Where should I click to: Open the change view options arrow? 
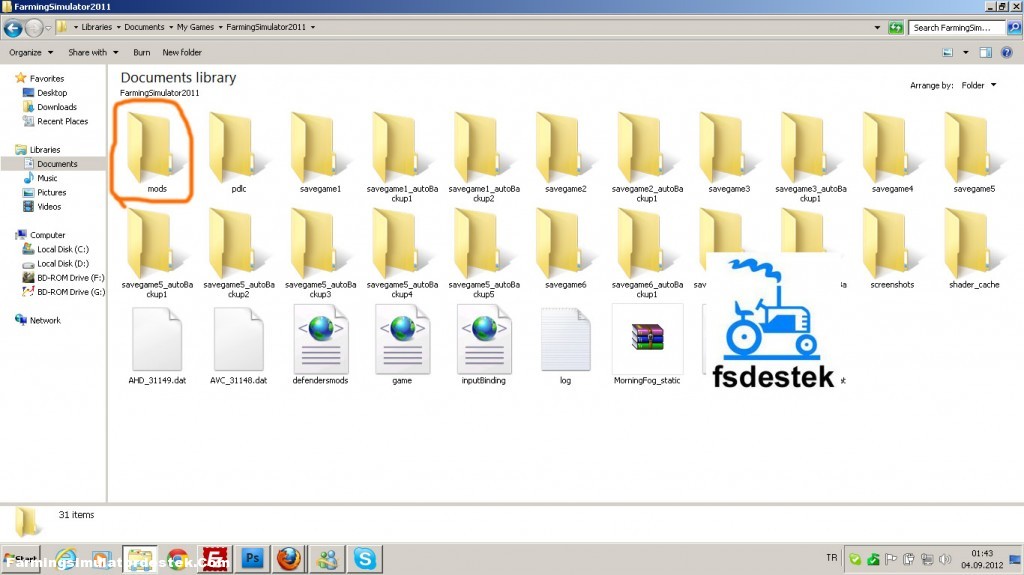pyautogui.click(x=964, y=52)
